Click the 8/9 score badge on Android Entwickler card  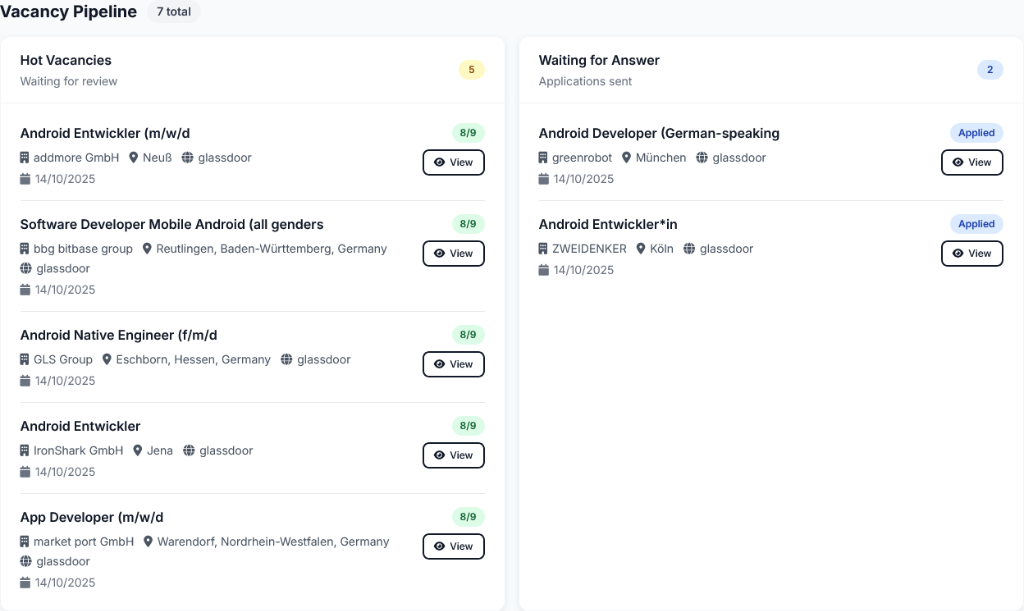[x=466, y=425]
